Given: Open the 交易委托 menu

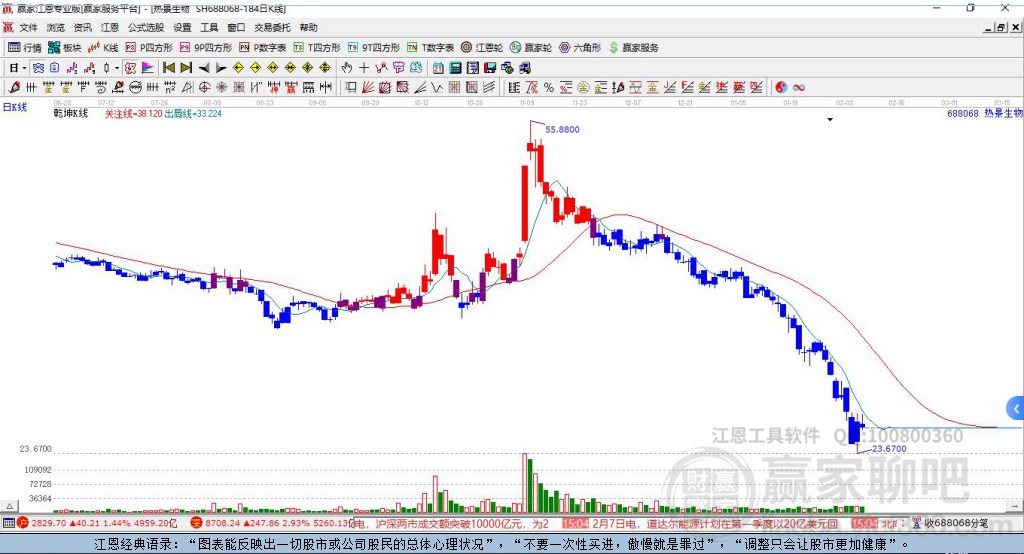Looking at the screenshot, I should coord(272,27).
